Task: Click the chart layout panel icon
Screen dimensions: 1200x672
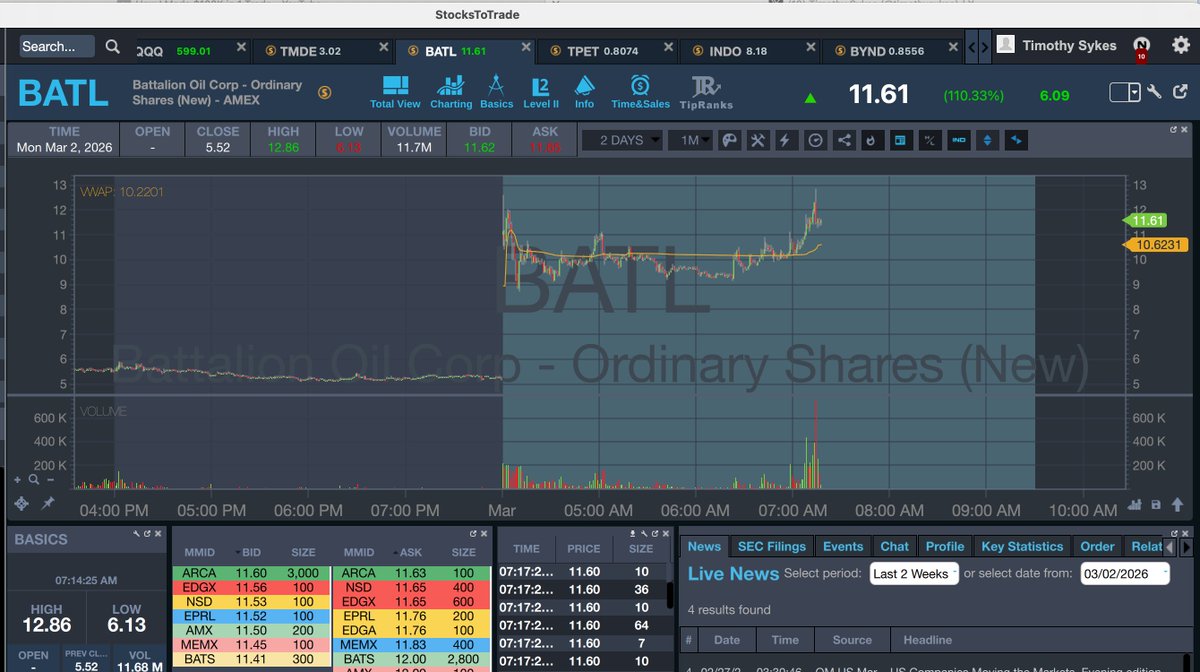Action: 901,140
